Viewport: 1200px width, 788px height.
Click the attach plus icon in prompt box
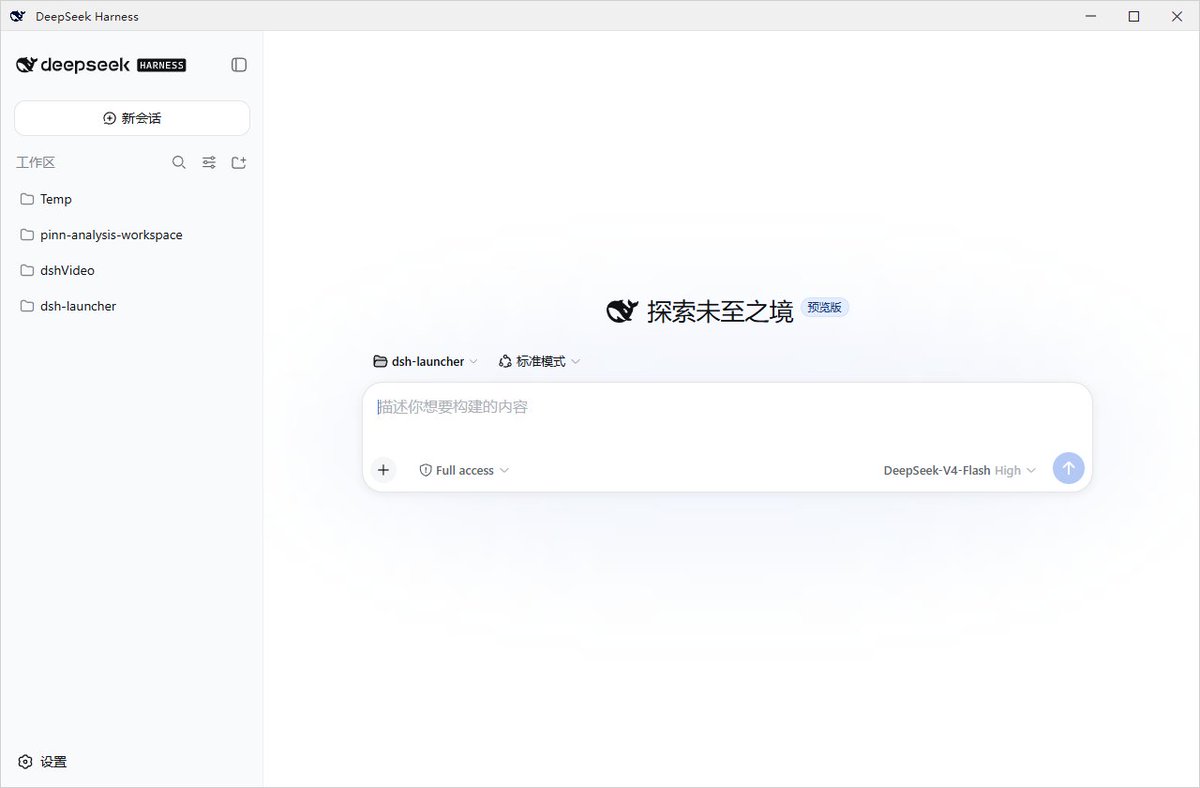(383, 470)
